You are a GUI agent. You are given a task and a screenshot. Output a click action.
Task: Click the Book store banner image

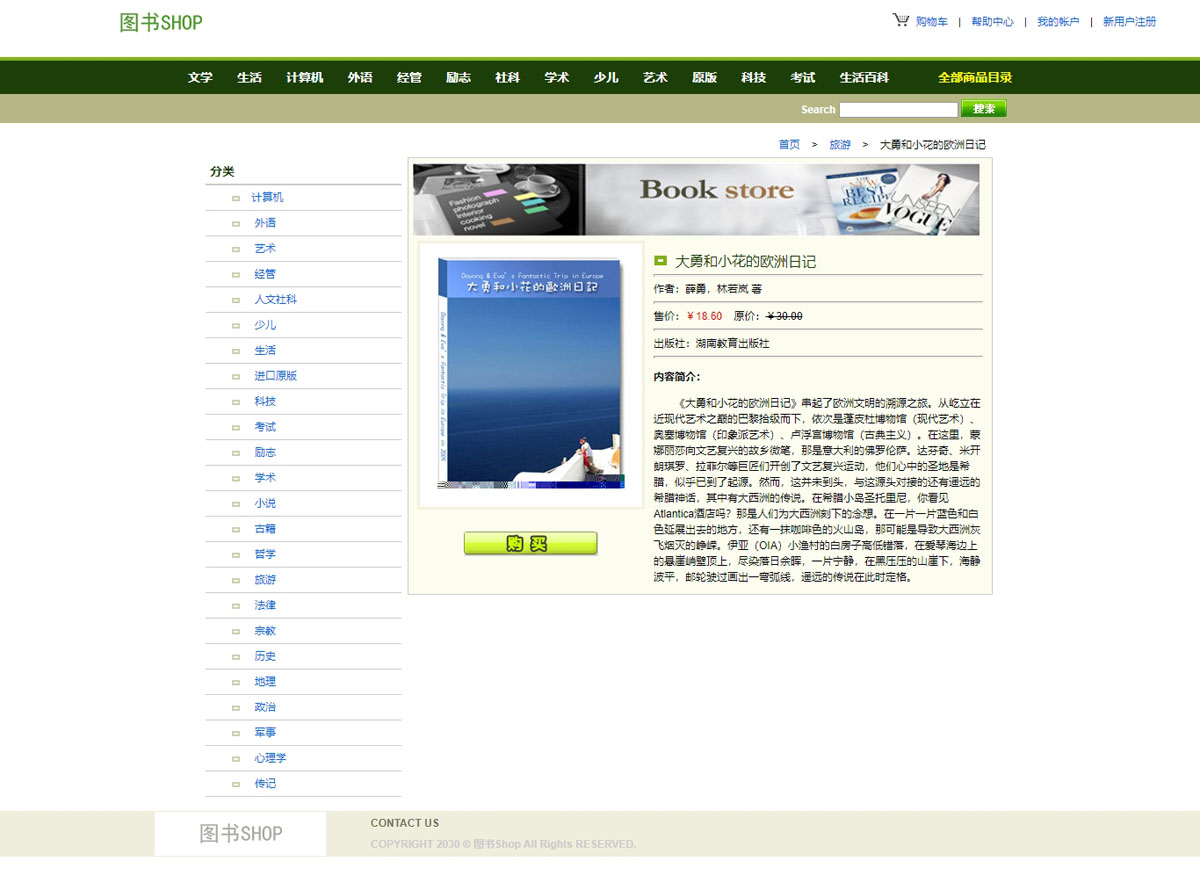pos(696,199)
